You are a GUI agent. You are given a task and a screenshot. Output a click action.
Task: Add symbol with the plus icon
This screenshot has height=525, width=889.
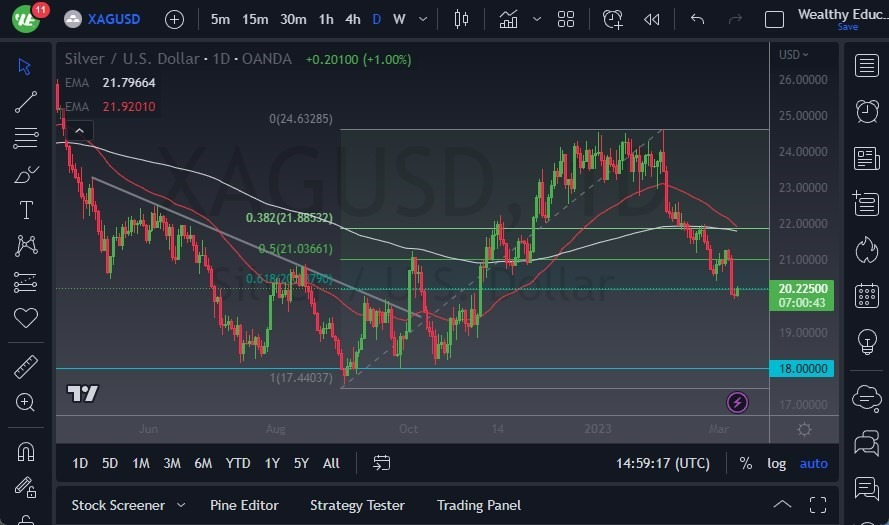click(174, 19)
